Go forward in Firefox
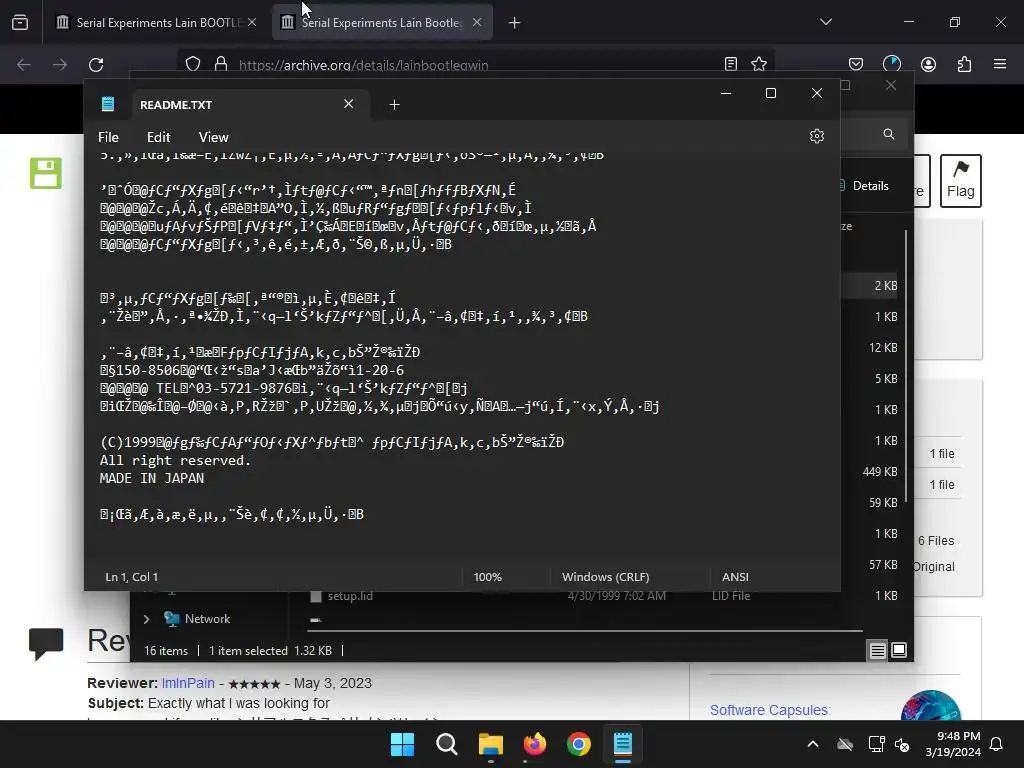 coord(60,65)
